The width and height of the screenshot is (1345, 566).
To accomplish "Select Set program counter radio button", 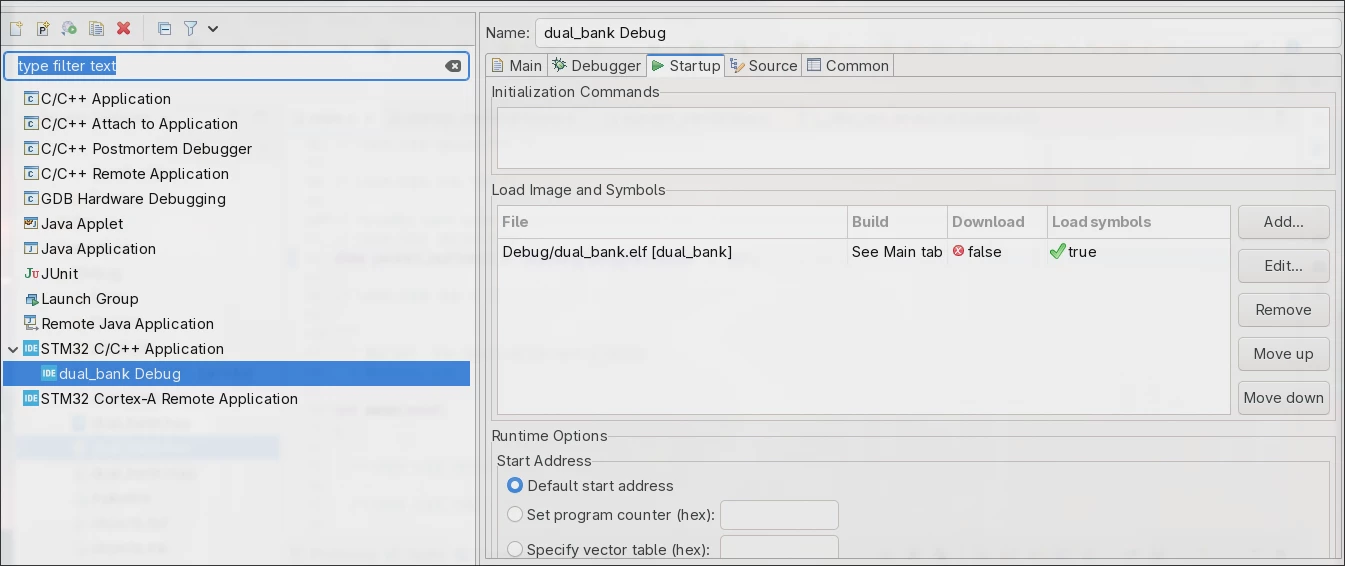I will point(515,515).
